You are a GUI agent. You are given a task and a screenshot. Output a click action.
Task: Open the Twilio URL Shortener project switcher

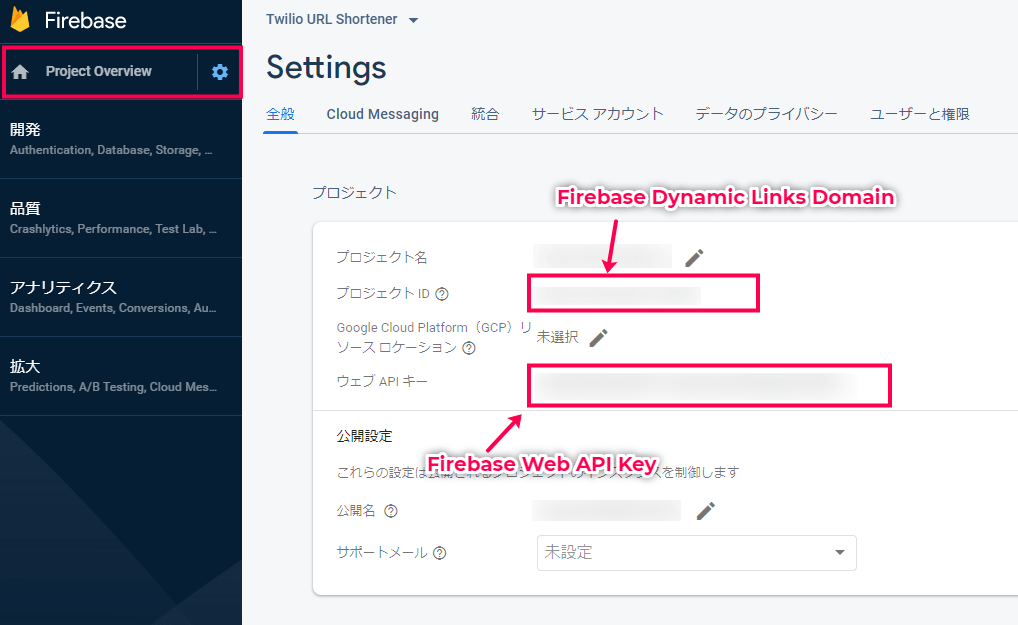pyautogui.click(x=342, y=19)
